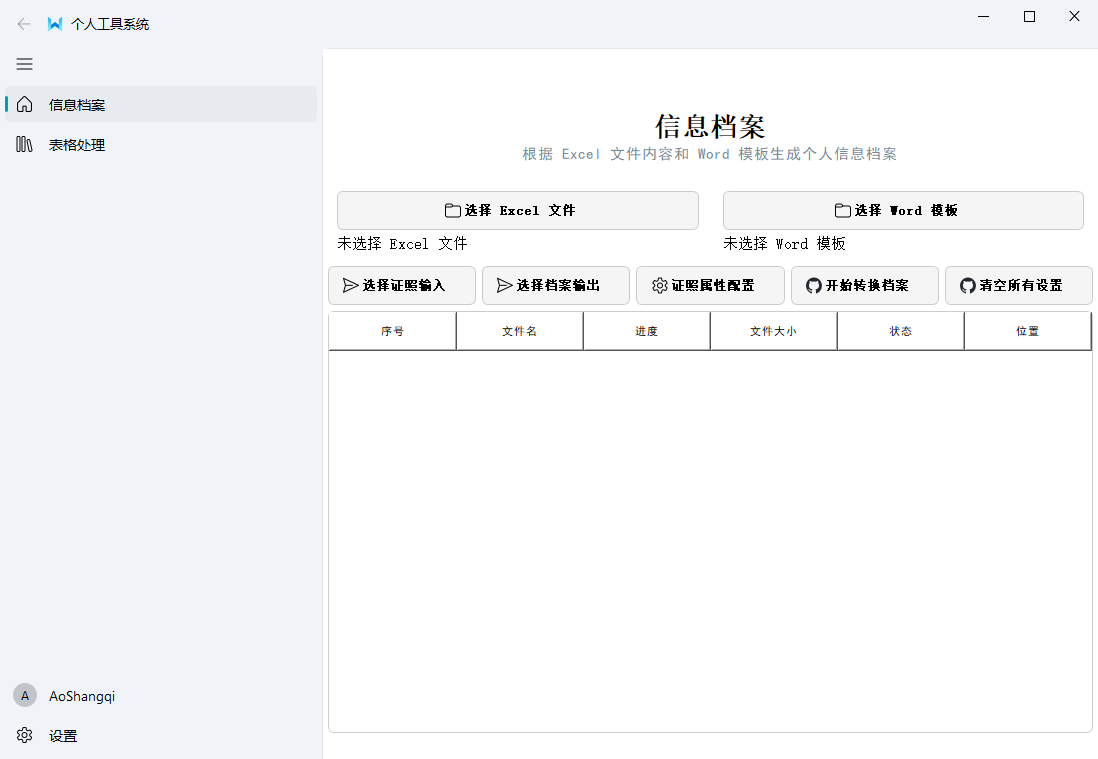This screenshot has height=759, width=1098.
Task: Click the W app logo icon
Action: coord(54,24)
